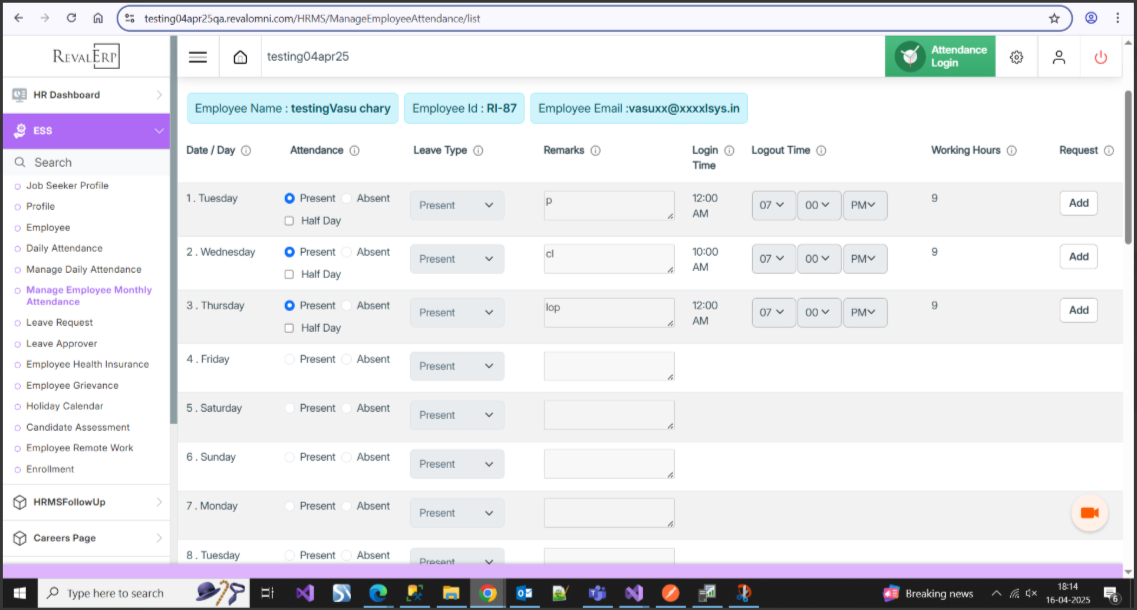Screen dimensions: 1137x610
Task: Open Leave Type dropdown for 1. Tuesday
Action: point(457,205)
